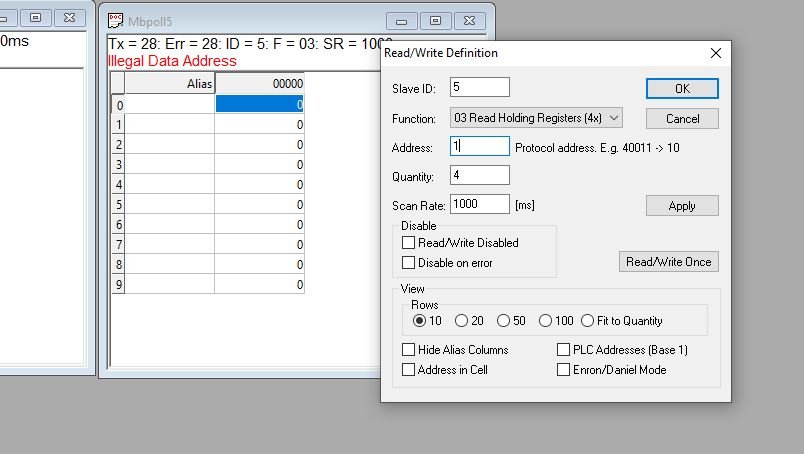
Task: Choose the Fit to Quantity rows option
Action: [588, 321]
